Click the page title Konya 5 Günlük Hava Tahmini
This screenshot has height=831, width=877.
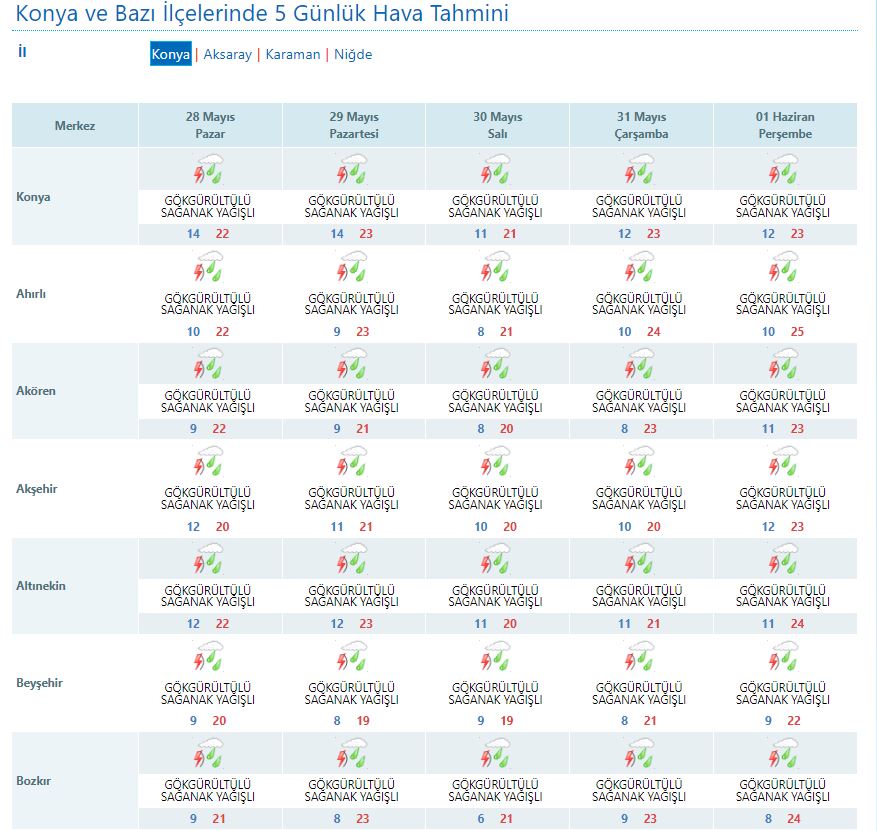pos(262,14)
